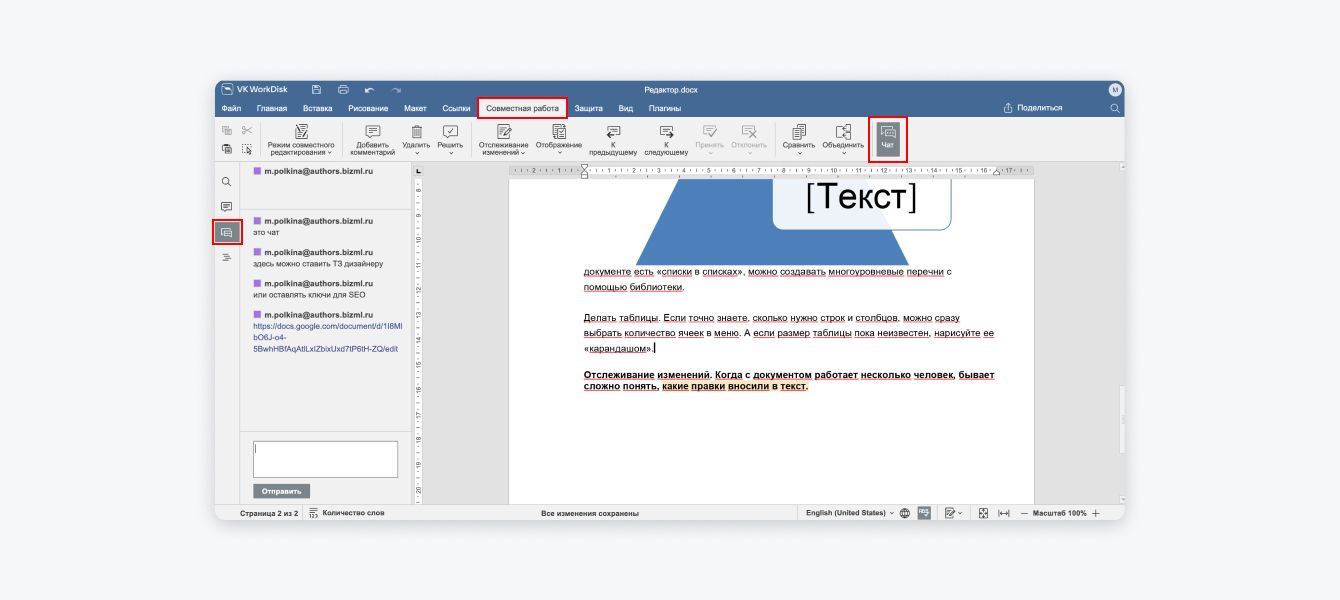Screen dimensions: 1340x600
Task: Toggle spell checking icon in status bar
Action: click(x=924, y=513)
